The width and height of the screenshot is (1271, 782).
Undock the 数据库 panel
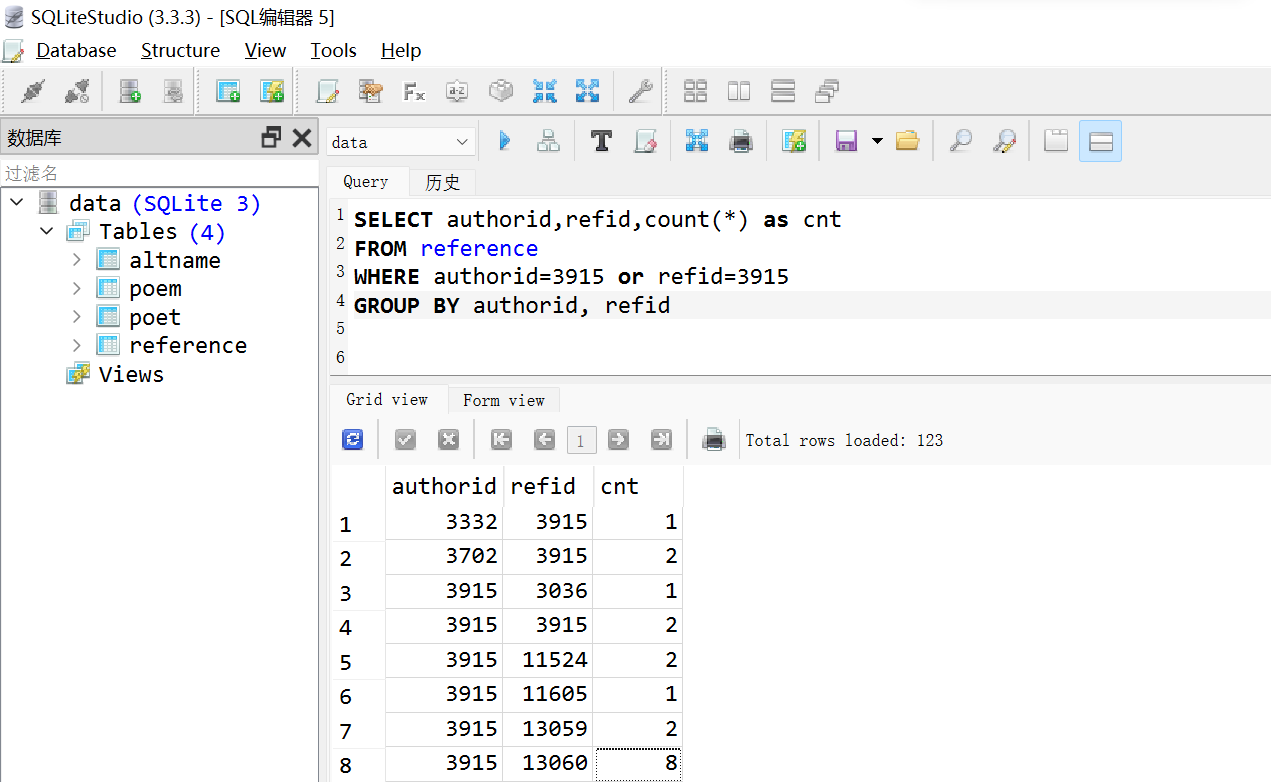[271, 138]
